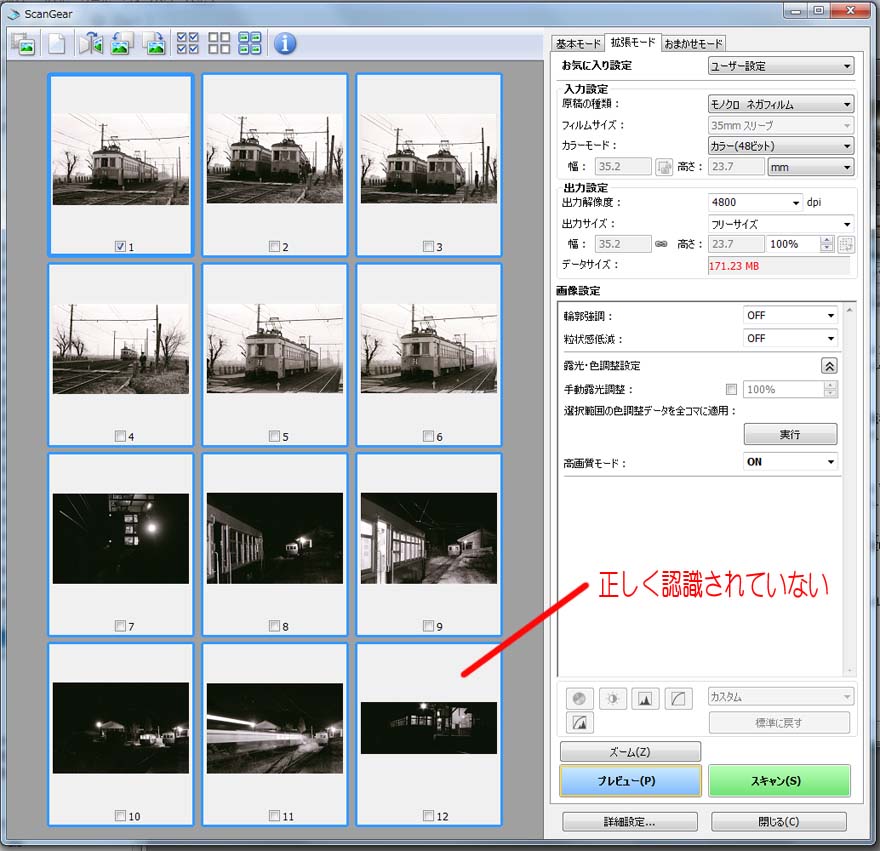The width and height of the screenshot is (880, 851).
Task: Click the ズーム(Z) button
Action: point(630,752)
